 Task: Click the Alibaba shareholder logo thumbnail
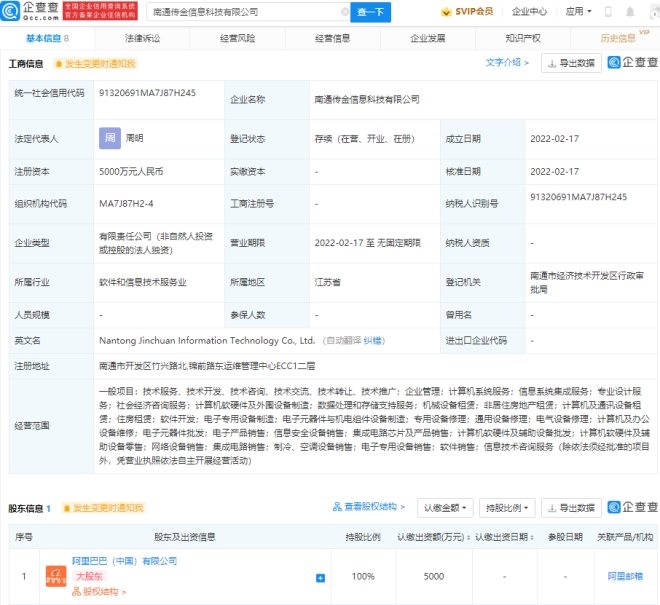pyautogui.click(x=54, y=577)
